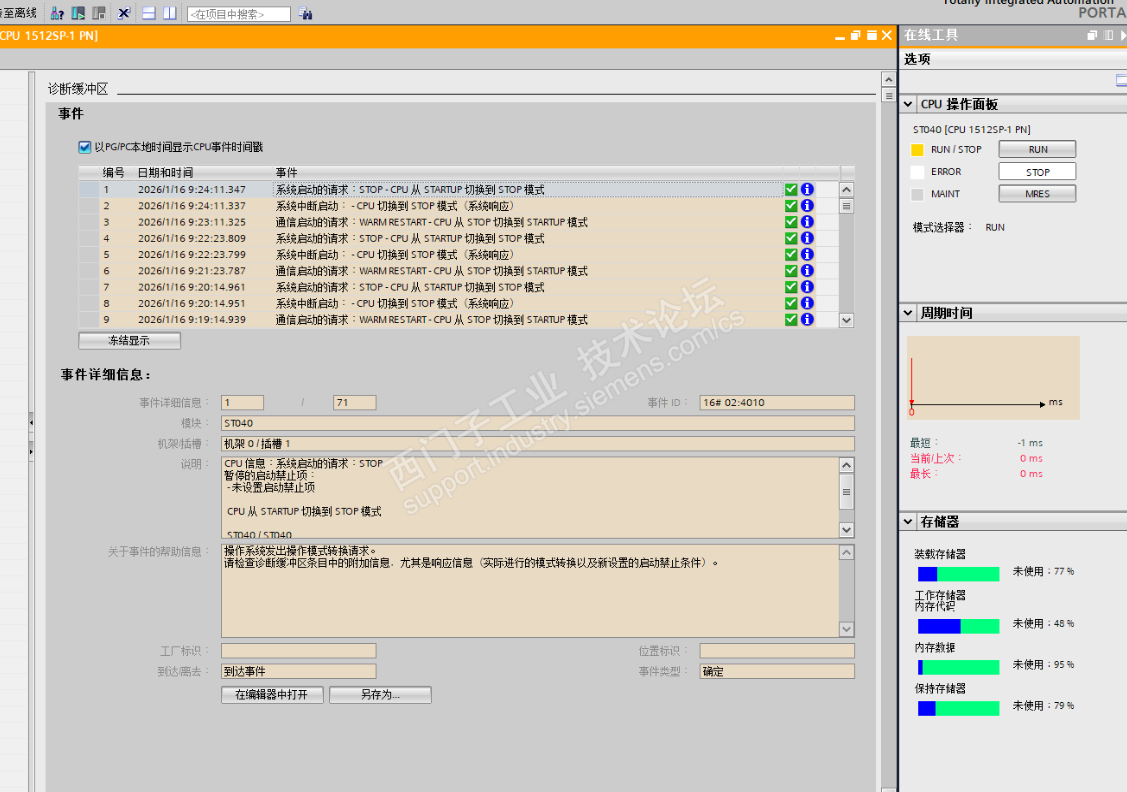This screenshot has width=1127, height=792.
Task: Click the cross-reference X toolbar icon
Action: coord(124,13)
